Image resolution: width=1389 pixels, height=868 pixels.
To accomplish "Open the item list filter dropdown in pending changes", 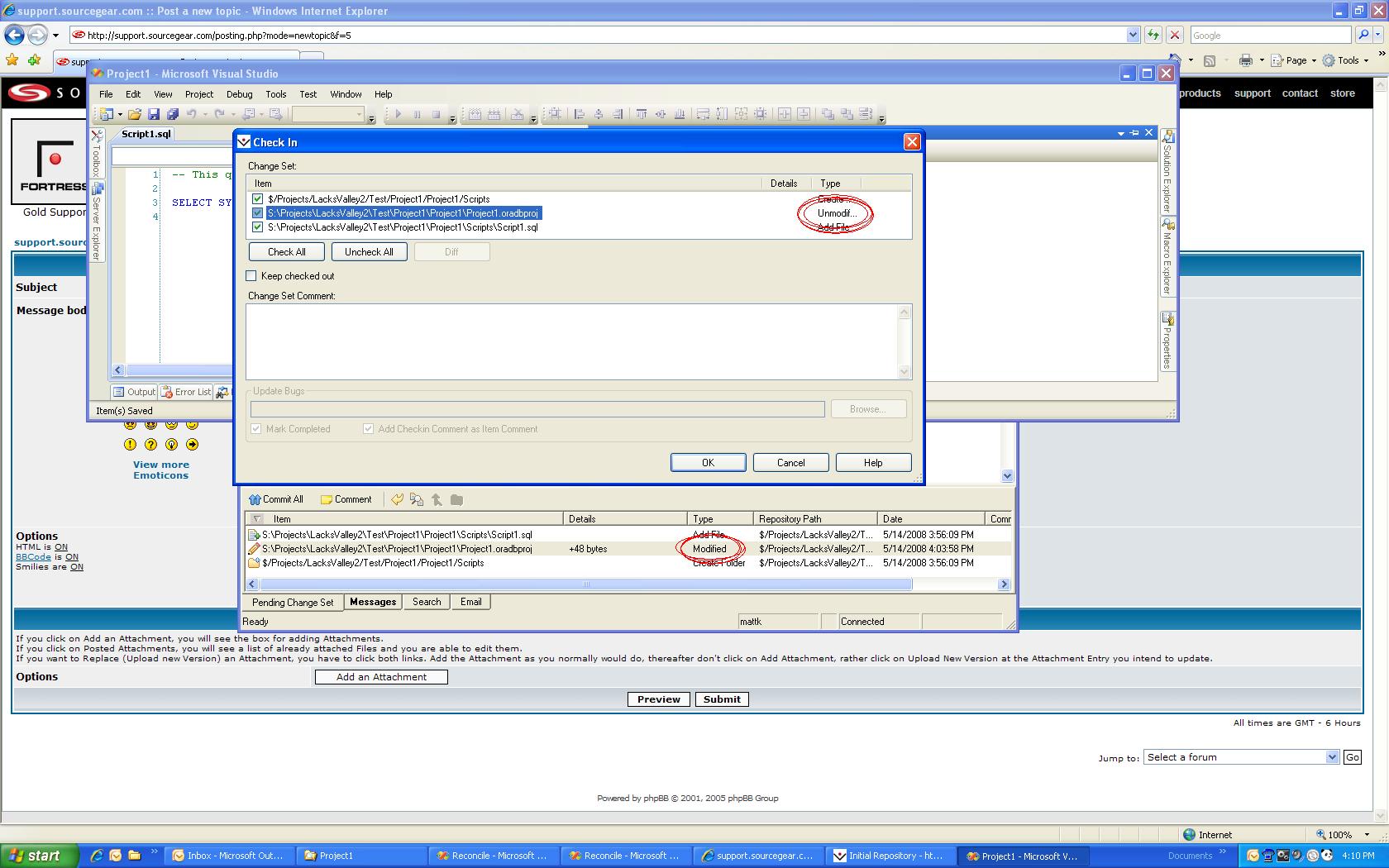I will click(x=256, y=519).
